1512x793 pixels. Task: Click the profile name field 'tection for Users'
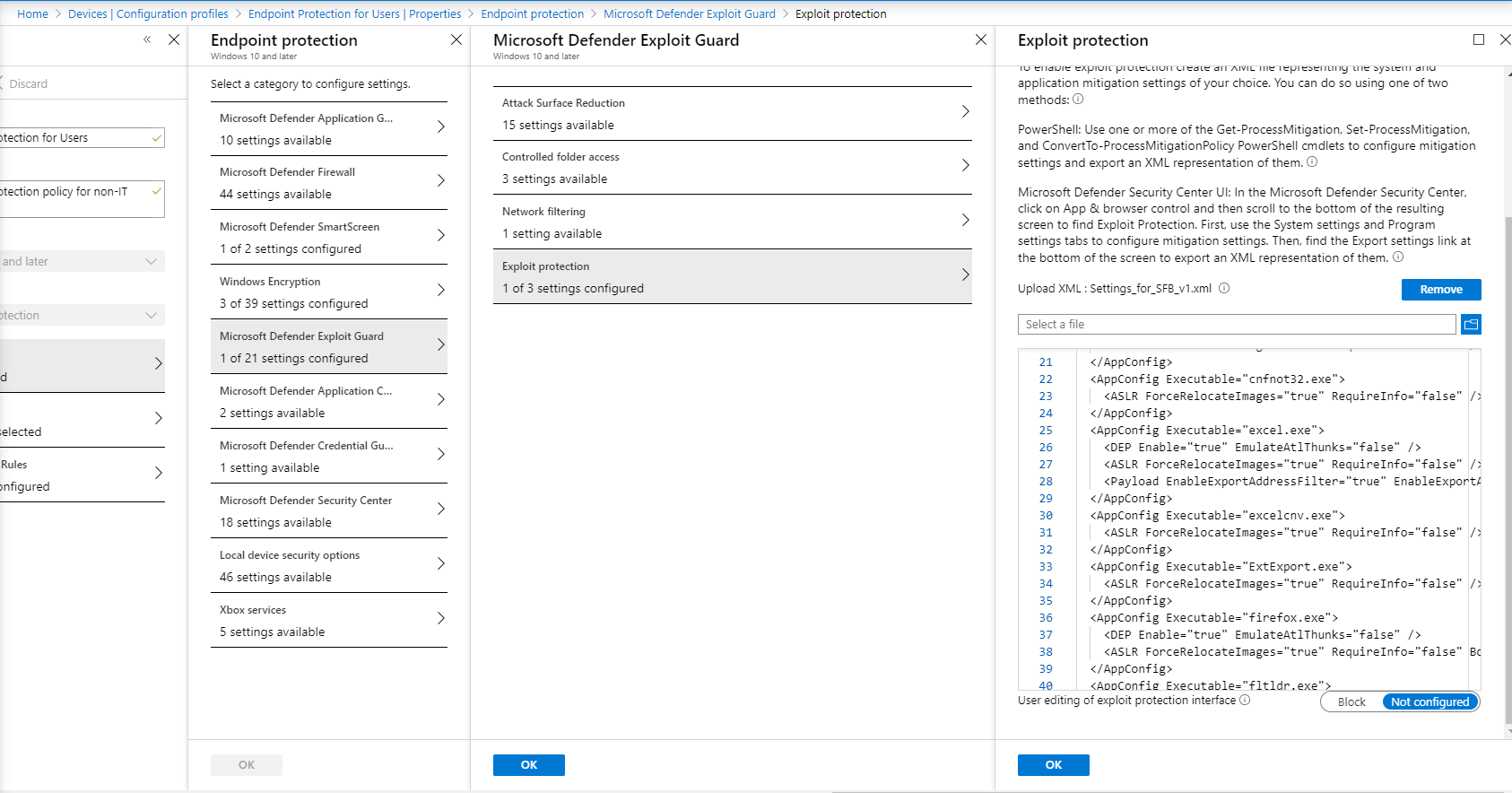83,137
